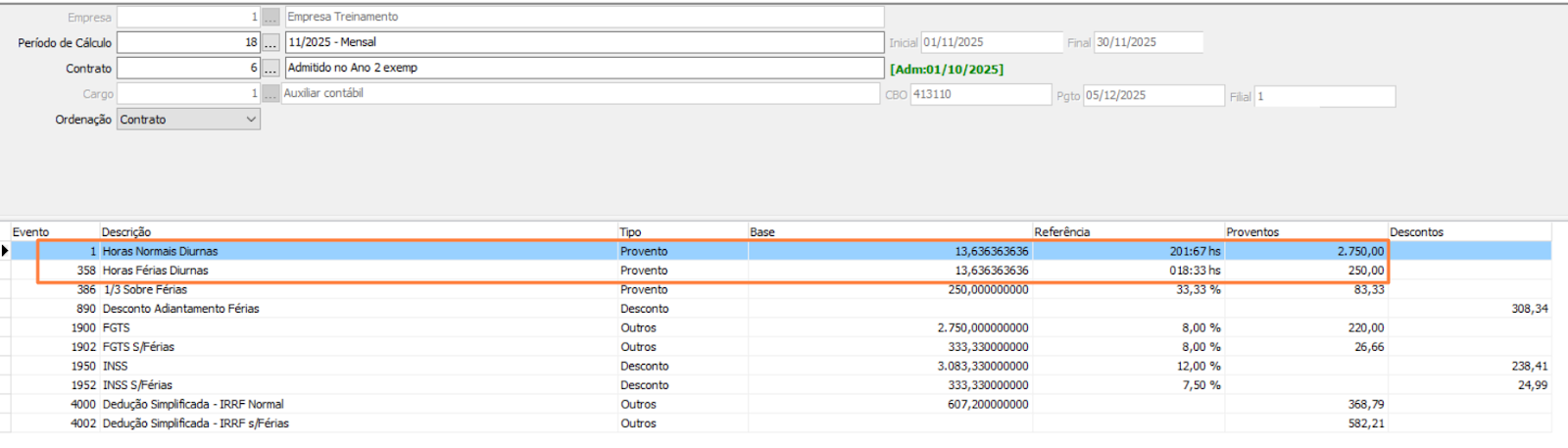
Task: Click lookup button next to Empresa field
Action: [x=270, y=18]
